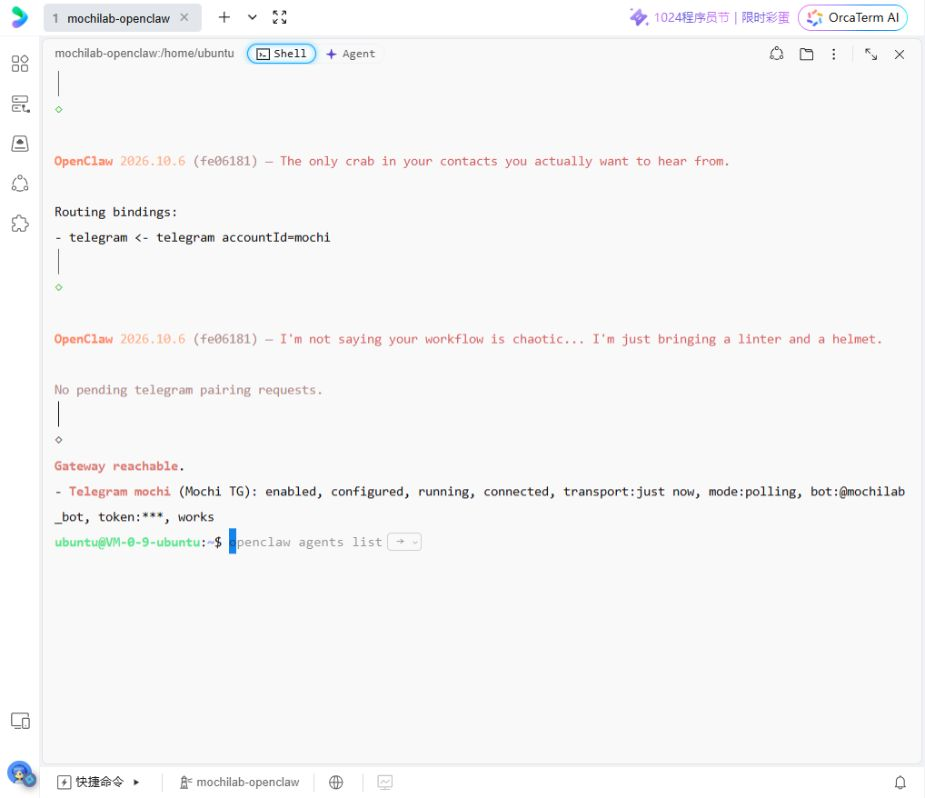Click the path mochilab-openclaw:/home/ubuntu

pyautogui.click(x=145, y=53)
